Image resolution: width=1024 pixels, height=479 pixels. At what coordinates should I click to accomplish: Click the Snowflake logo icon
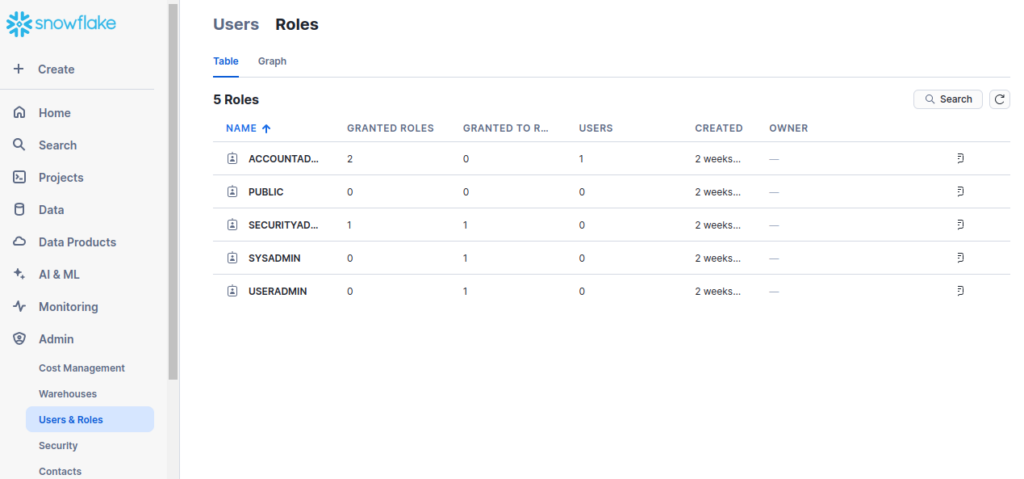tap(20, 22)
